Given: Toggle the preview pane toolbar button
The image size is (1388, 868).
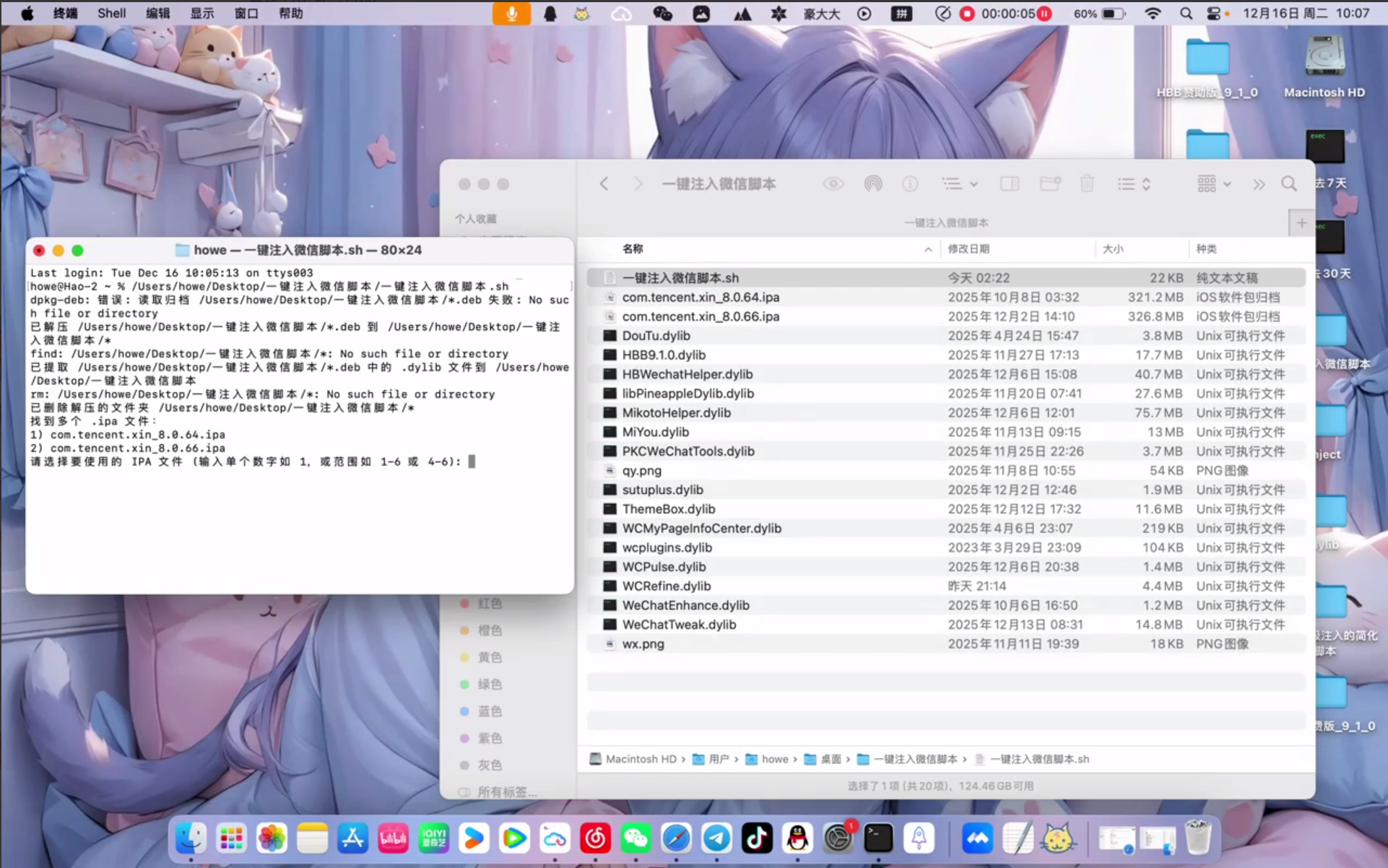Looking at the screenshot, I should [1010, 184].
